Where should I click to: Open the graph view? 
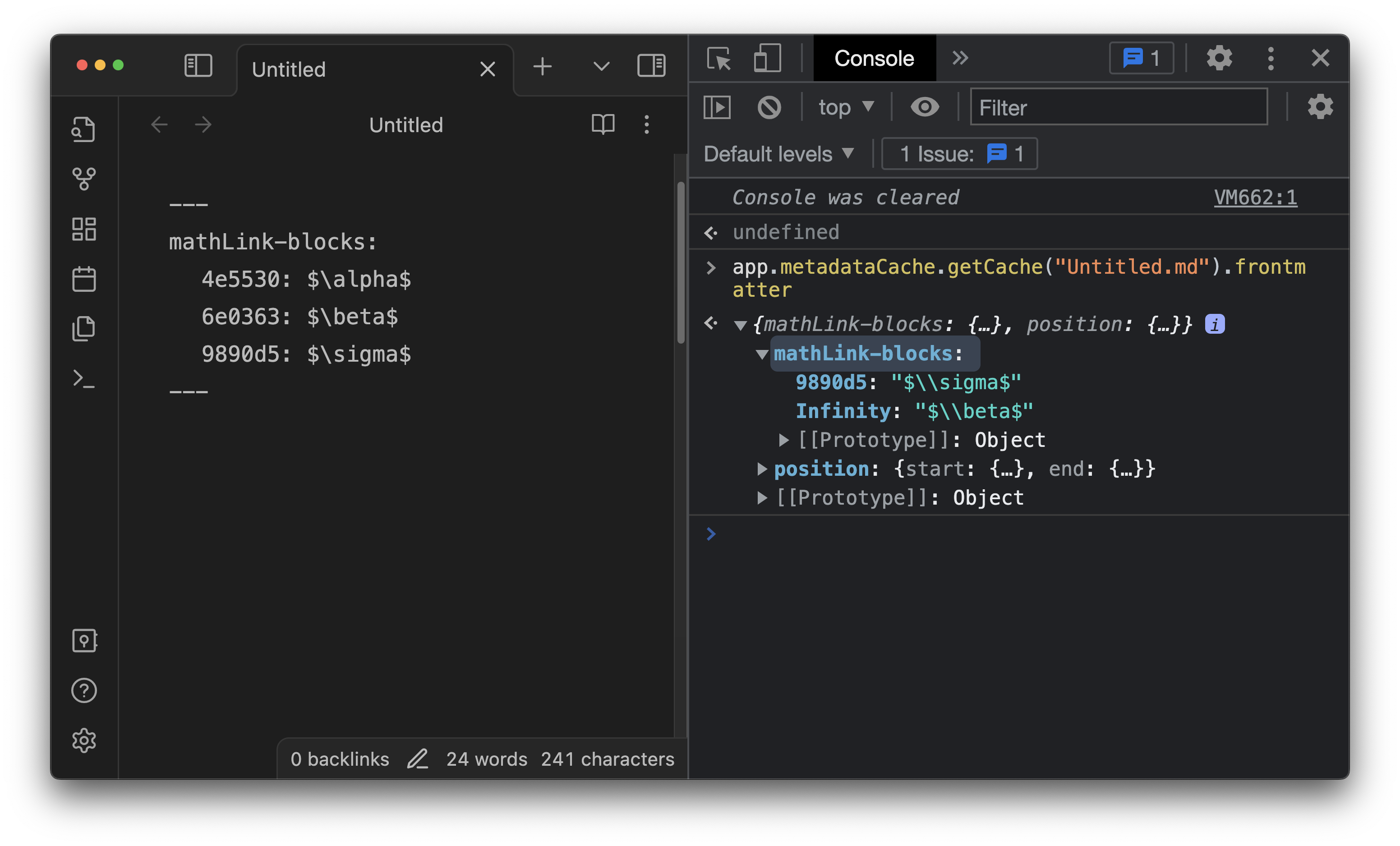[84, 179]
